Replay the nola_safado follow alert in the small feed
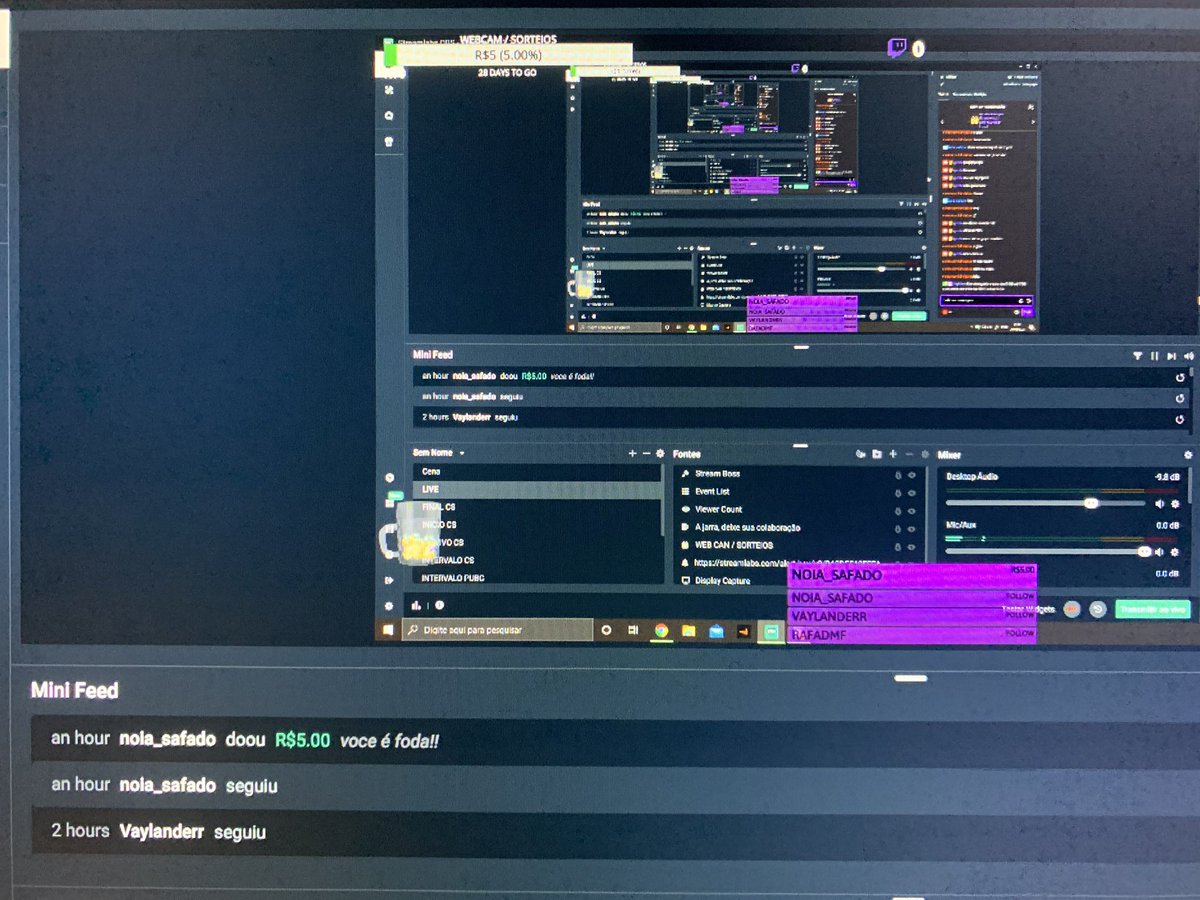 coord(1180,398)
